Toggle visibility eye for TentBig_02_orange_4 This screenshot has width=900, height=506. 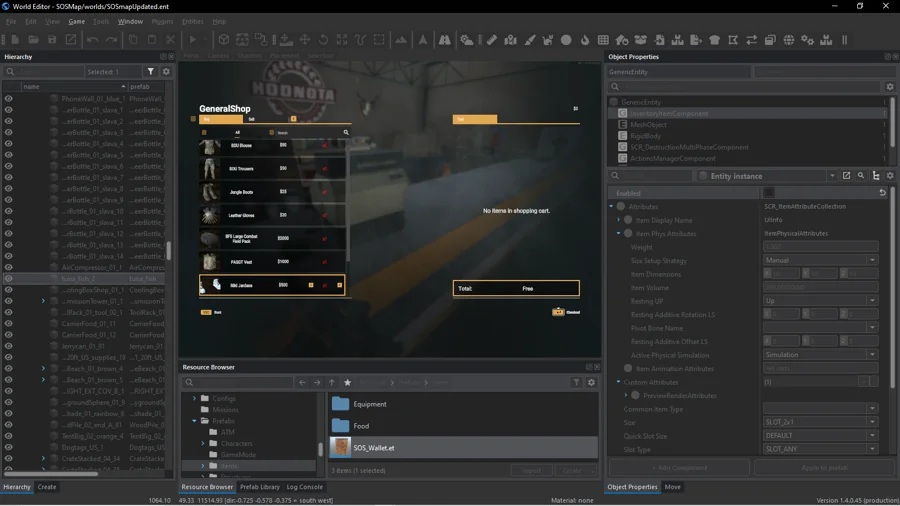(9, 436)
